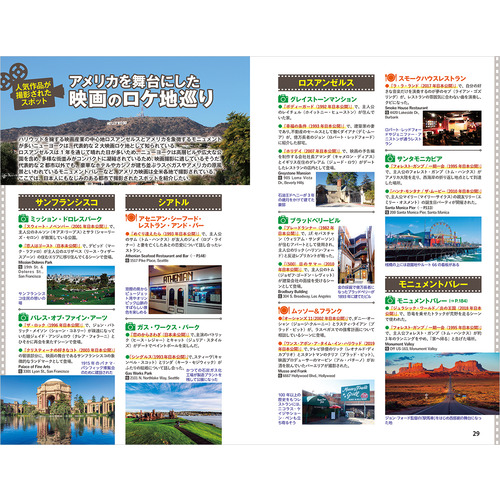The width and height of the screenshot is (500, 500).
Task: Click the highlighted movie title ボディーガード
Action: point(318,106)
